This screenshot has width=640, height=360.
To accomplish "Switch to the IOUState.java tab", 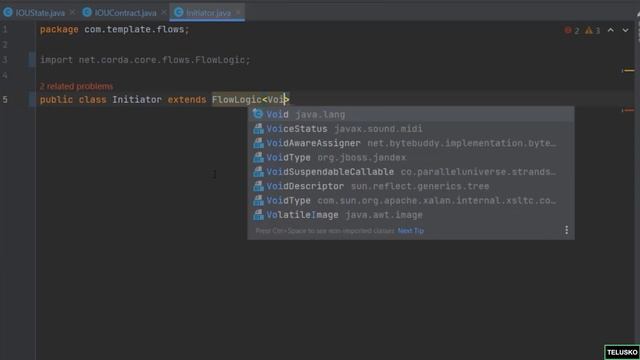I will tap(40, 13).
